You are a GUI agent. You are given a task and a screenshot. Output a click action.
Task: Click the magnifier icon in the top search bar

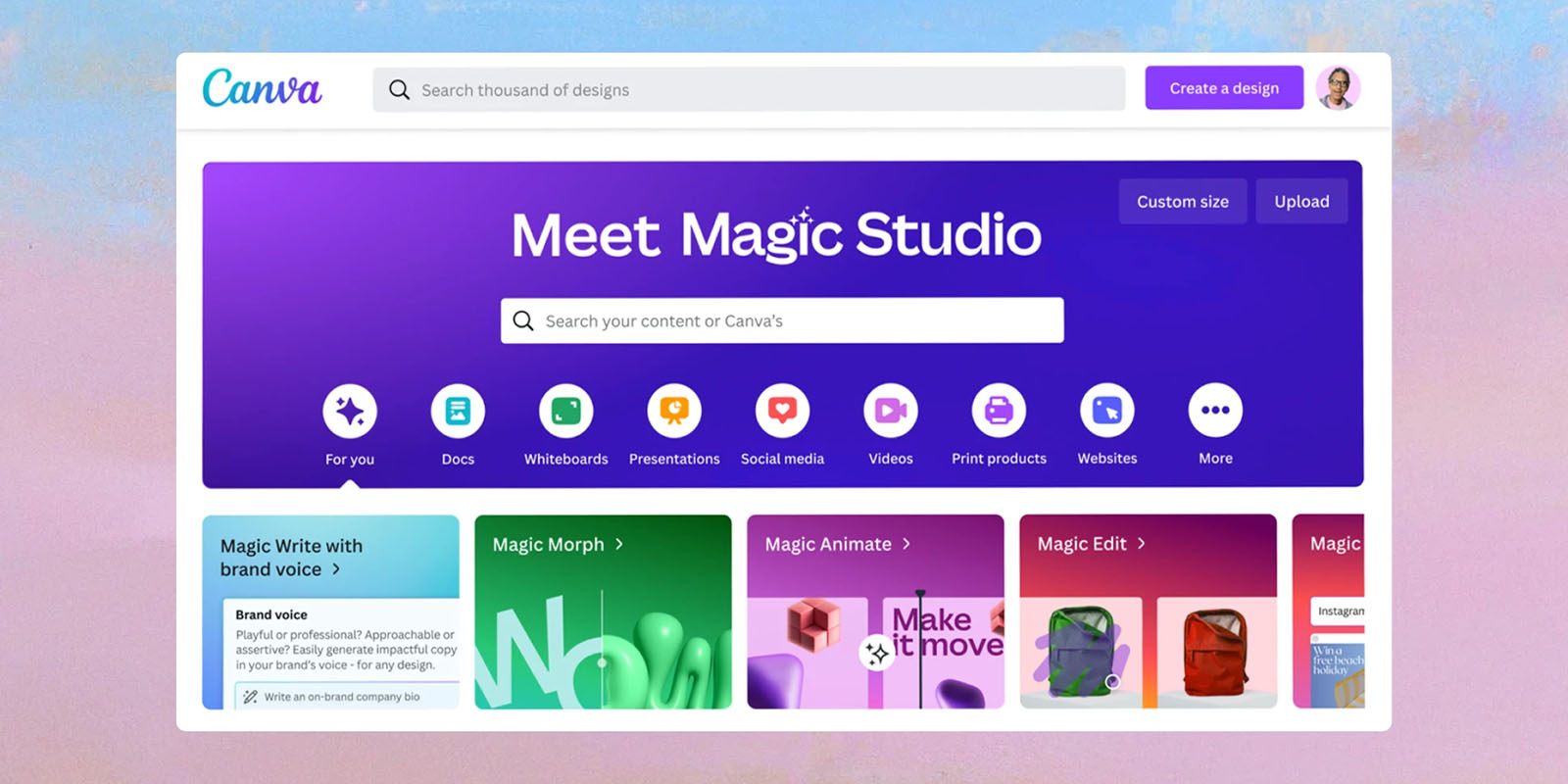(399, 90)
